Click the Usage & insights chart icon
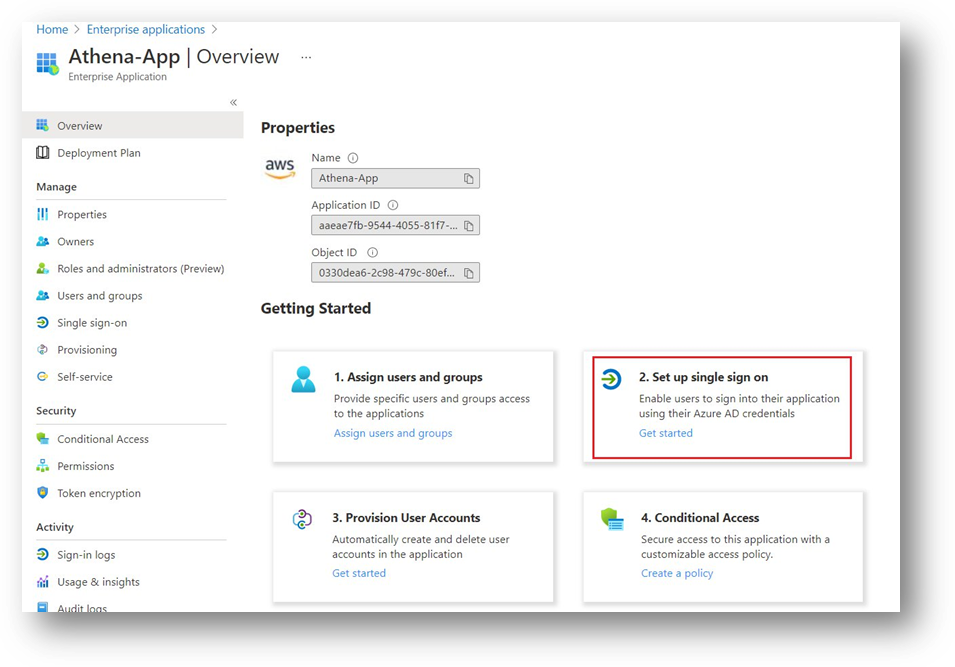 [42, 582]
